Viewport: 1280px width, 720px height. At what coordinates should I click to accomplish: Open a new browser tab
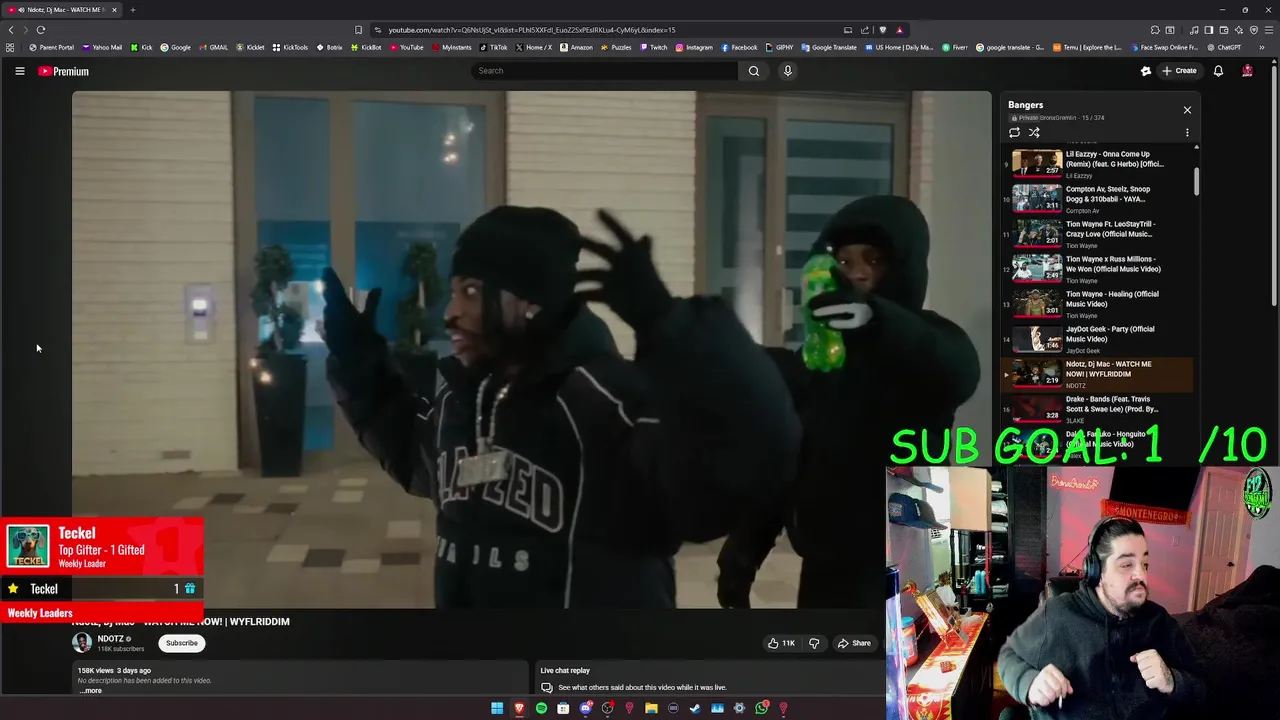pyautogui.click(x=132, y=10)
